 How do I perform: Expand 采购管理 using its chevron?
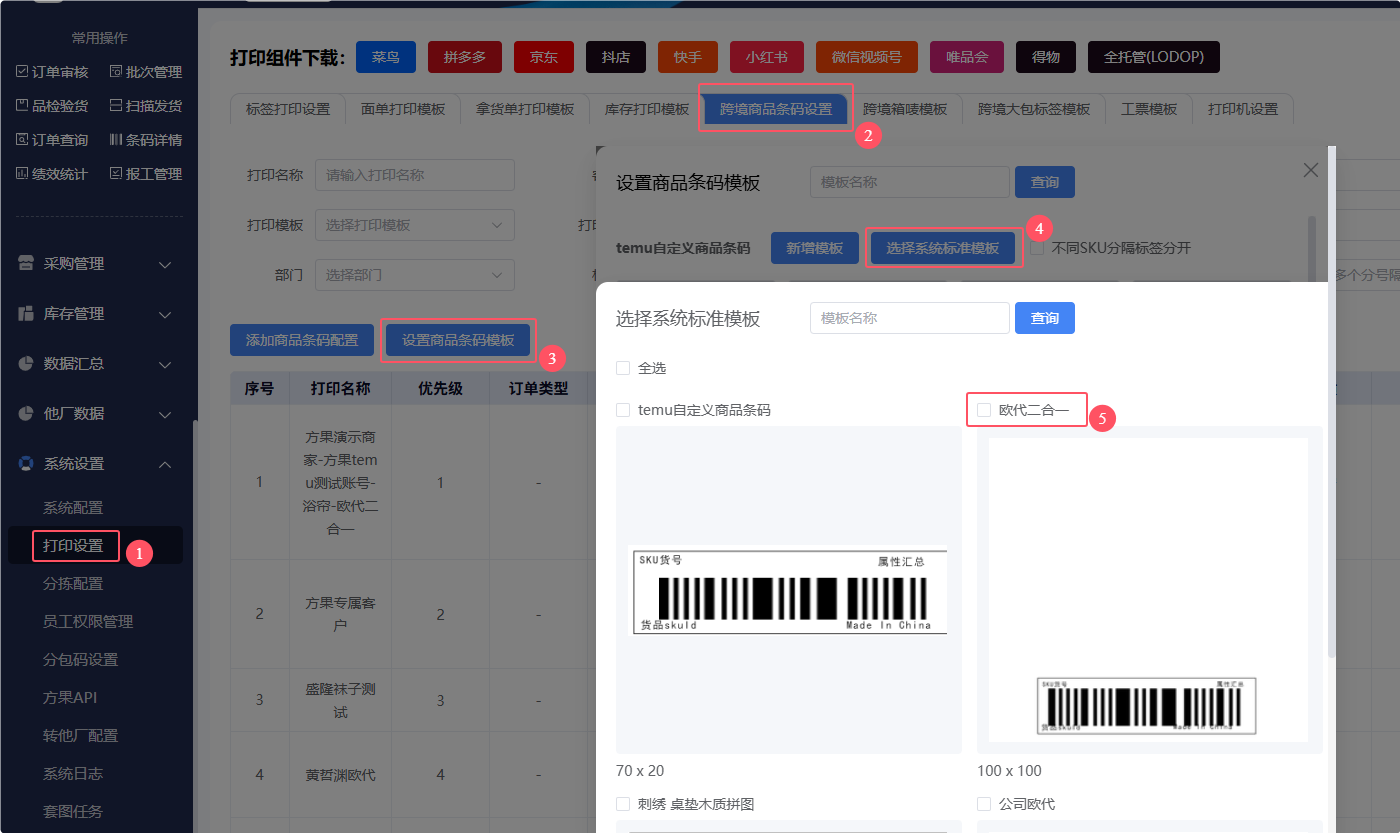click(x=166, y=264)
